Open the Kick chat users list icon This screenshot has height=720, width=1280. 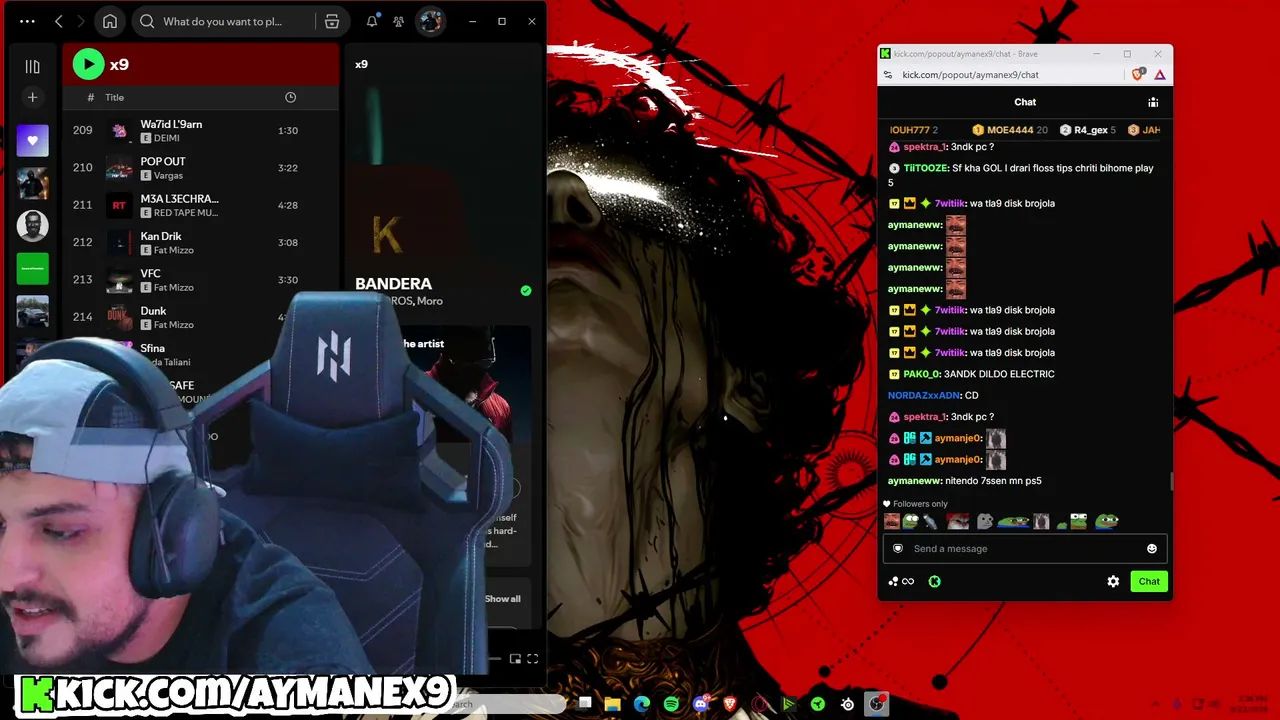tap(1153, 102)
